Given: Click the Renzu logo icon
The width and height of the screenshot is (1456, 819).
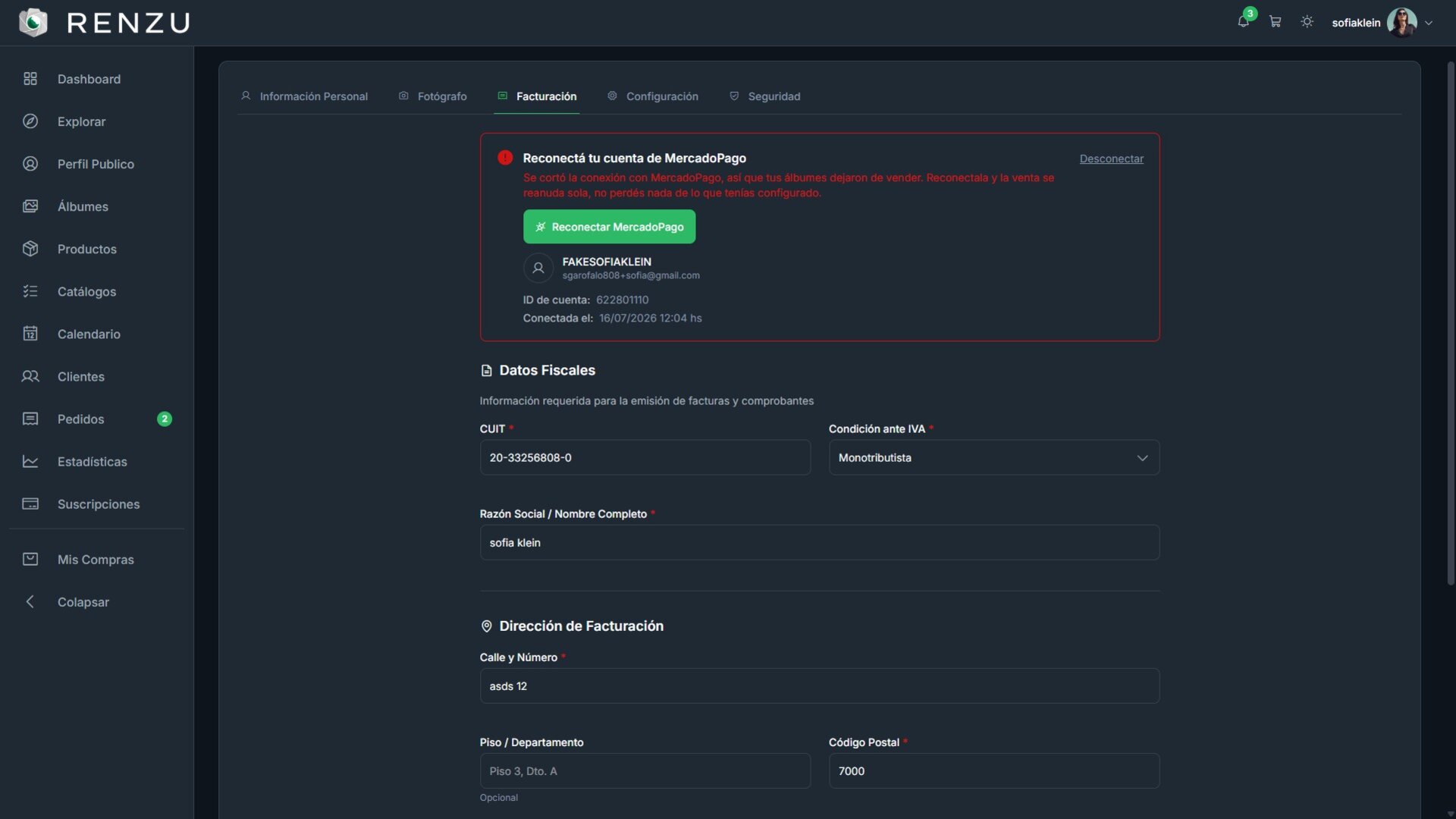Looking at the screenshot, I should tap(33, 23).
